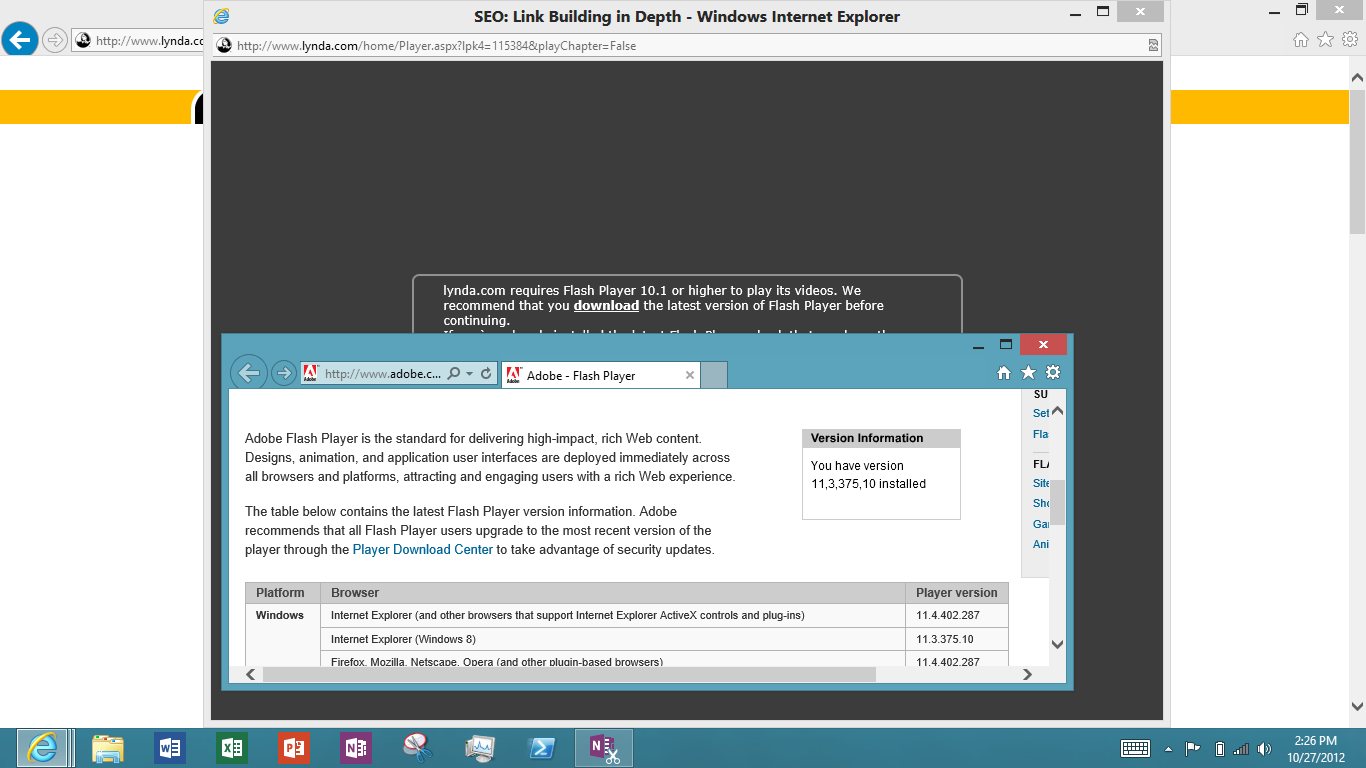The height and width of the screenshot is (768, 1366).
Task: Click the 'Internet Explorer (Windows 8)' table cell
Action: point(612,639)
